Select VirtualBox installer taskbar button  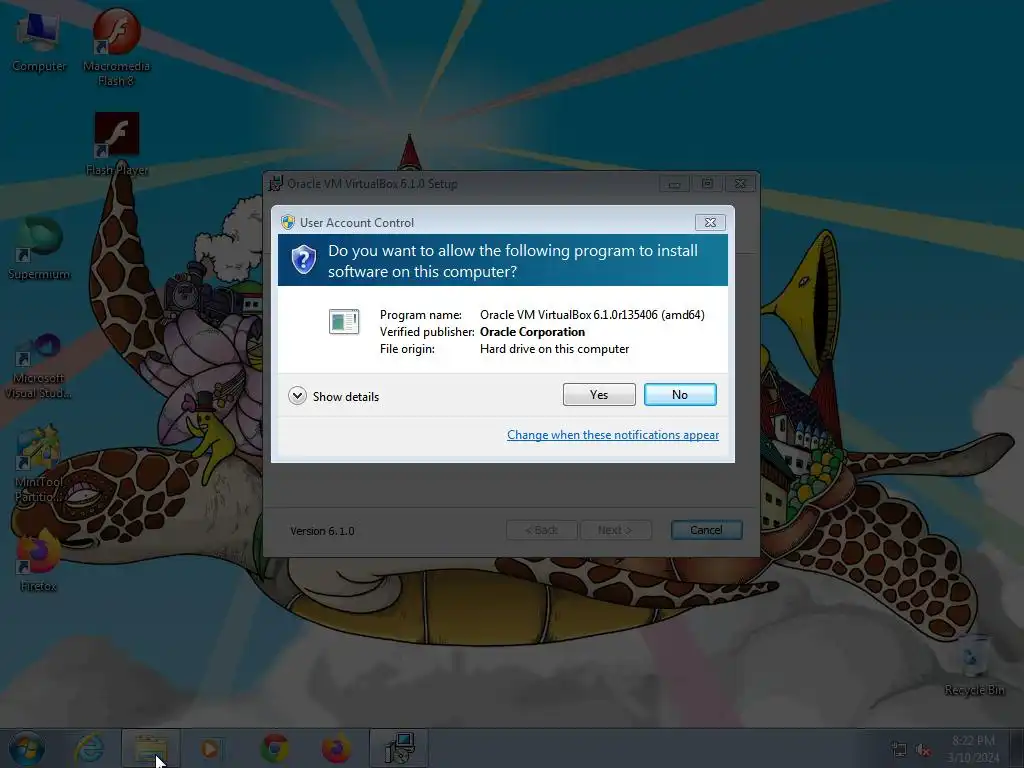(399, 748)
